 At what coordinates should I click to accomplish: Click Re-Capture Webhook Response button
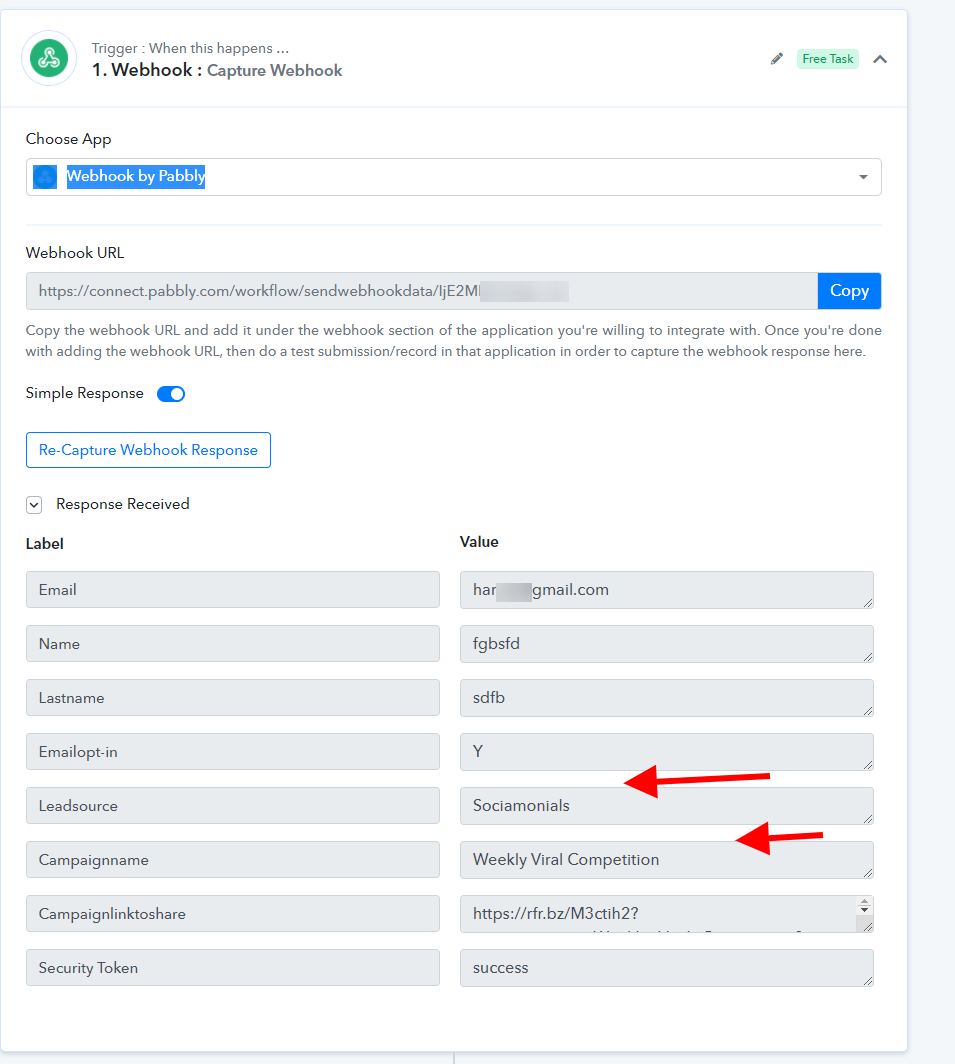(x=148, y=450)
